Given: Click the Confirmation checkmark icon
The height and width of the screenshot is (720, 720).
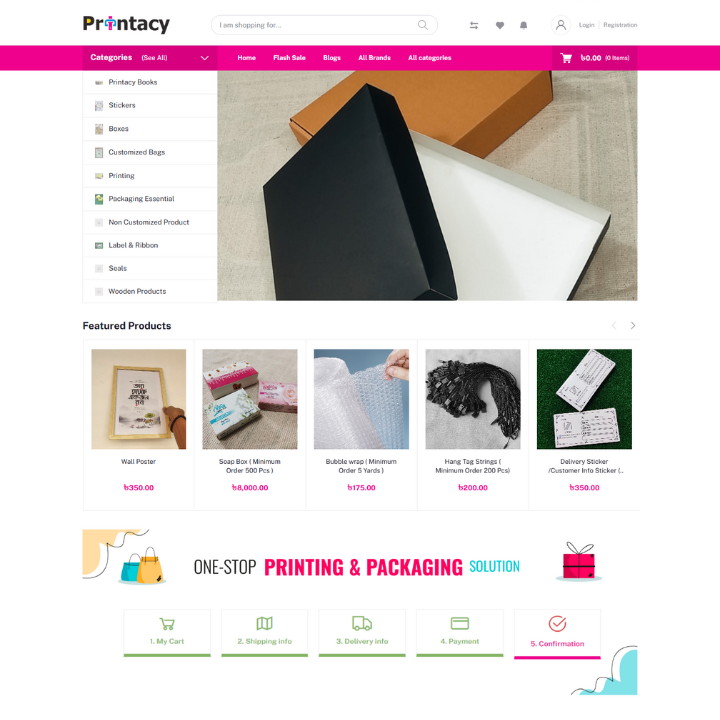Looking at the screenshot, I should click(557, 624).
